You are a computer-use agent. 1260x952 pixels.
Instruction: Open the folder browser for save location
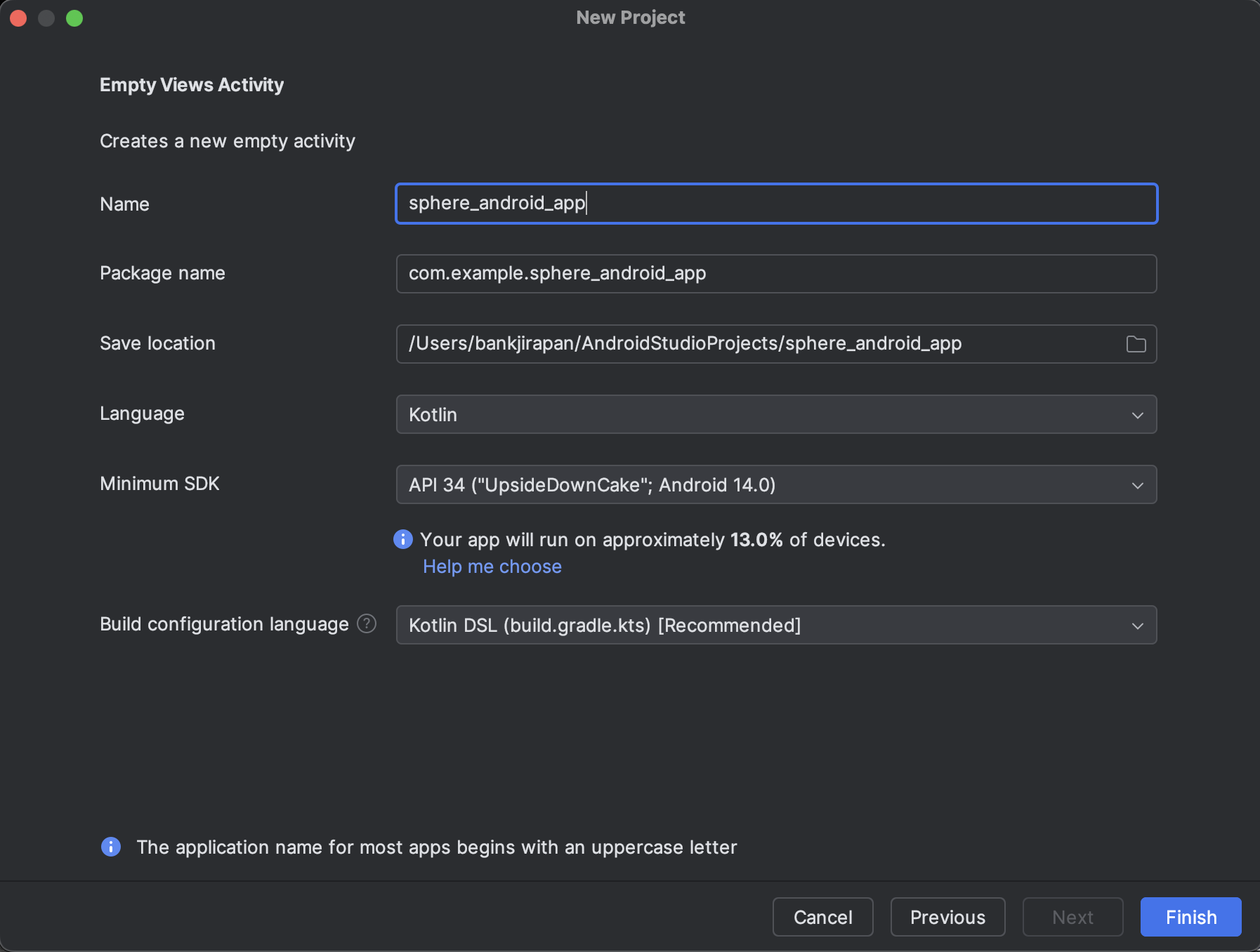1136,344
